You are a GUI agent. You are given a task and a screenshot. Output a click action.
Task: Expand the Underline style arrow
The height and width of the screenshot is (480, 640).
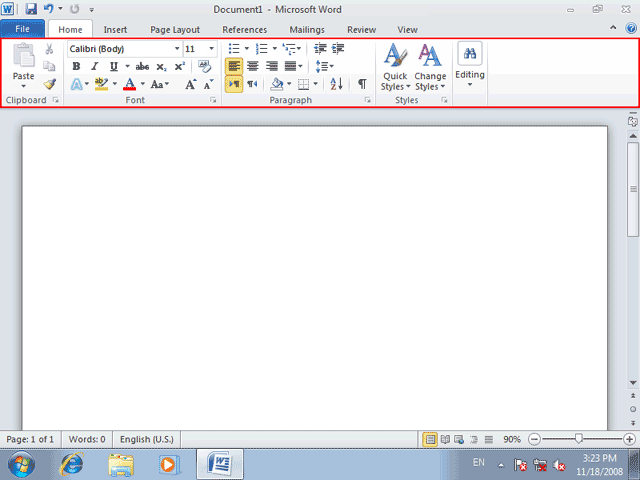pos(127,67)
